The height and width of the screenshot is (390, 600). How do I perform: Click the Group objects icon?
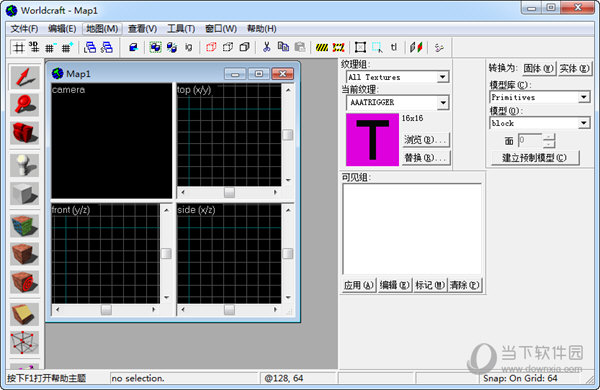[155, 47]
